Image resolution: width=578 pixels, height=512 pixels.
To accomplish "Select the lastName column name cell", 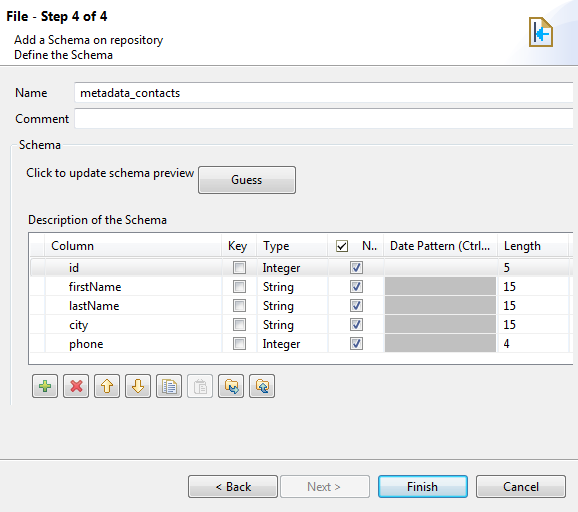I will tap(133, 306).
